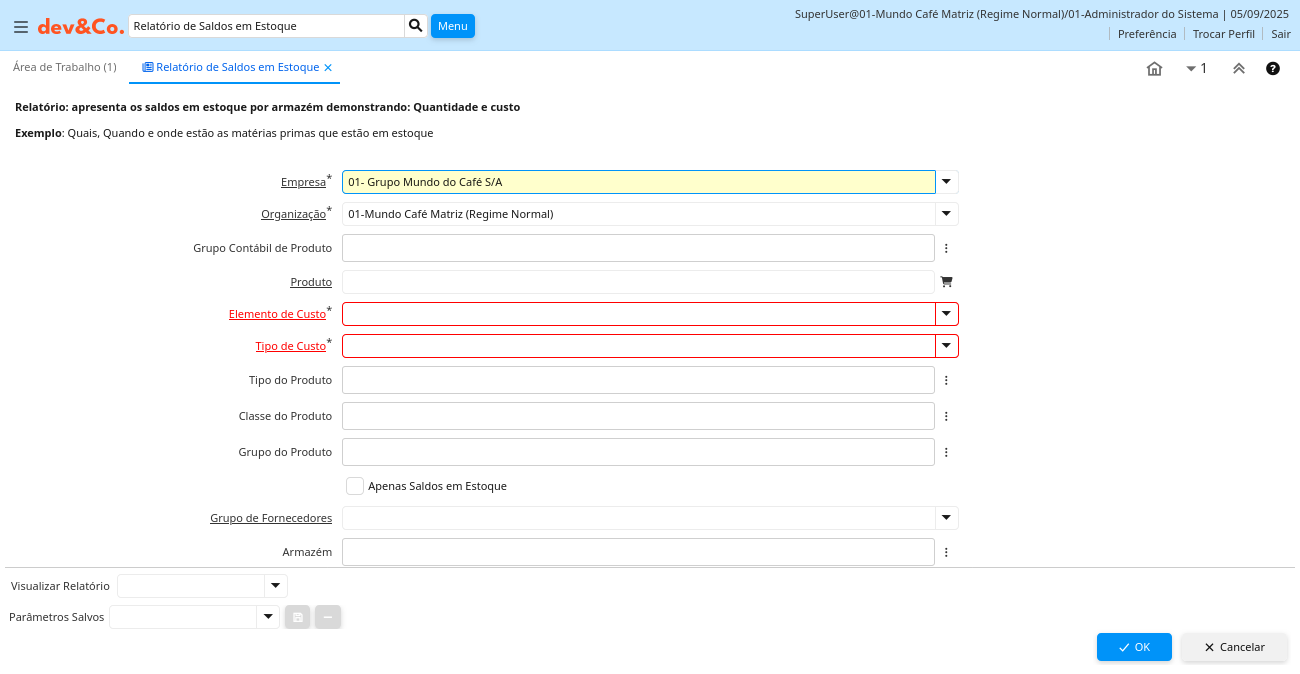Open Armazém selection options icon

coord(946,552)
